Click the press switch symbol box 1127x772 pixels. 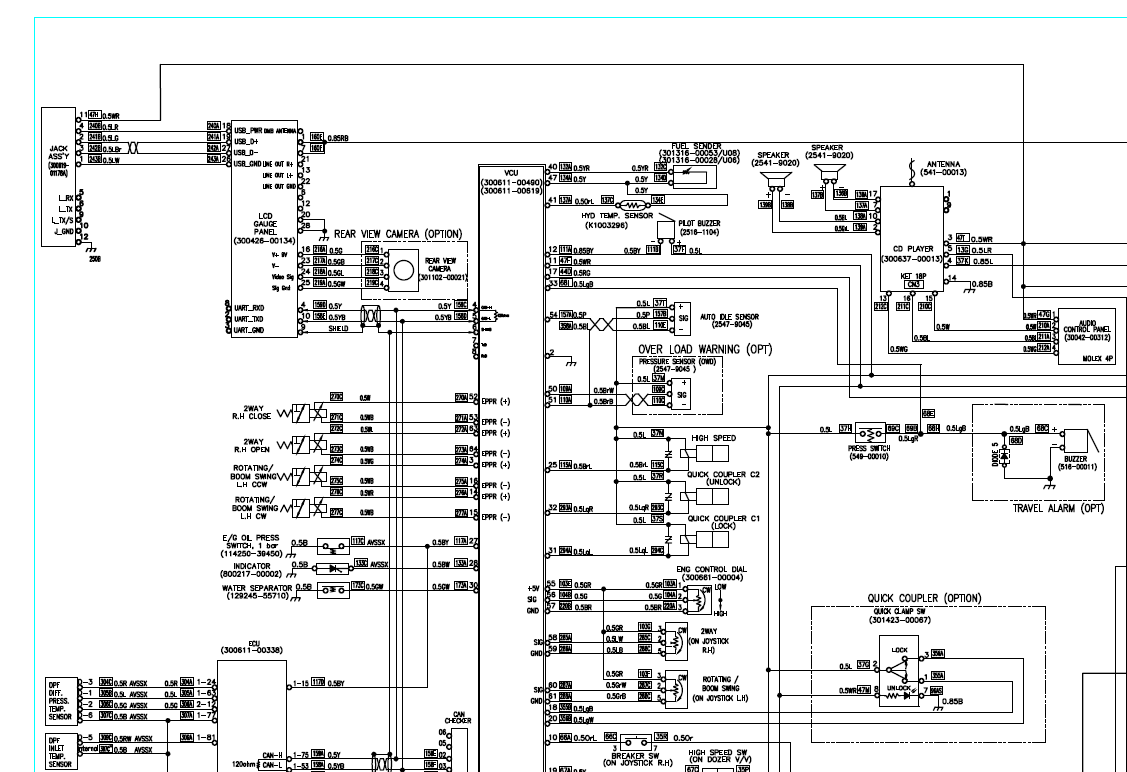point(870,433)
